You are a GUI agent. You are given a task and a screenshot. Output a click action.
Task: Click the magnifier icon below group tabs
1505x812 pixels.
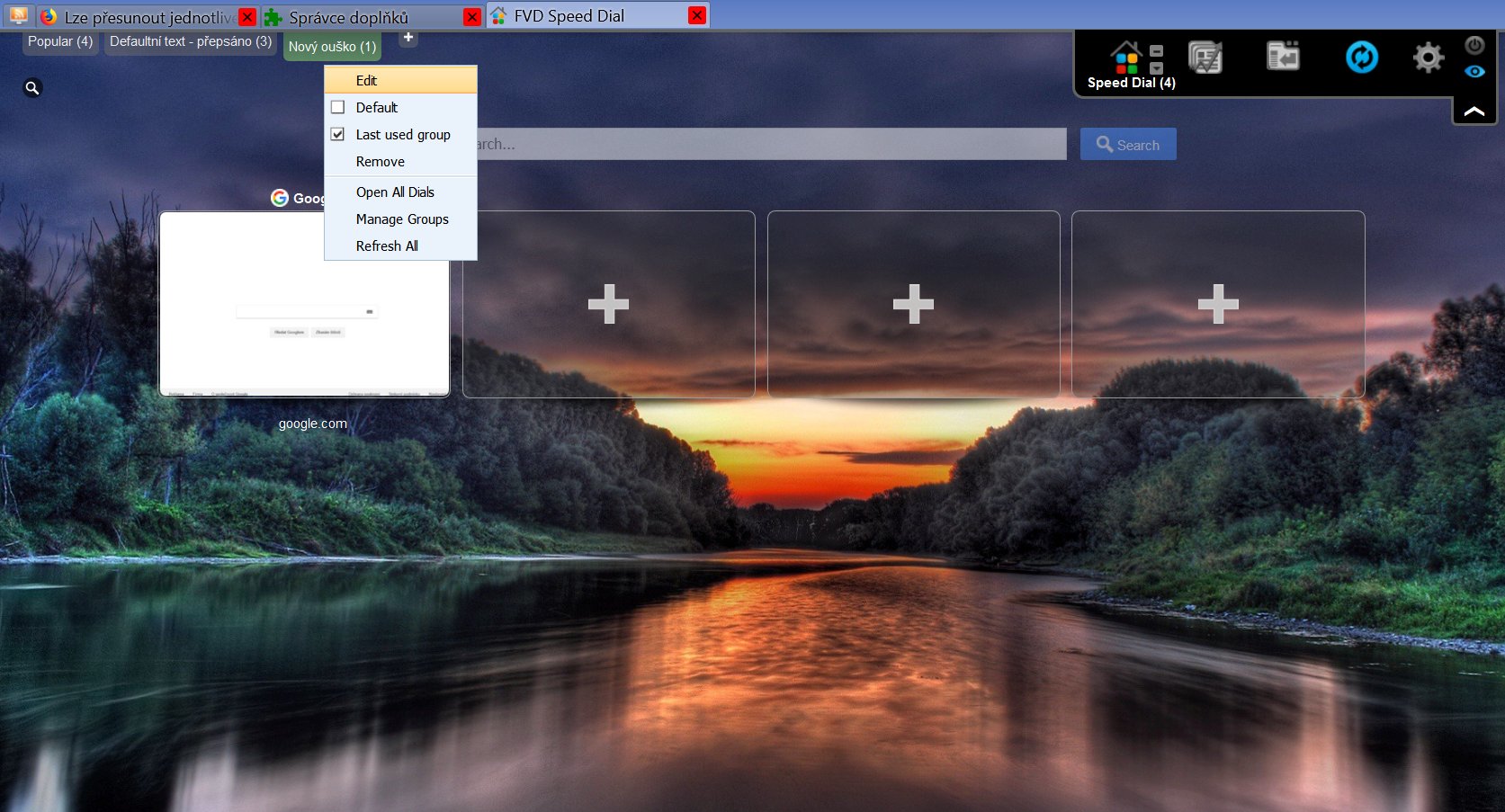click(32, 88)
